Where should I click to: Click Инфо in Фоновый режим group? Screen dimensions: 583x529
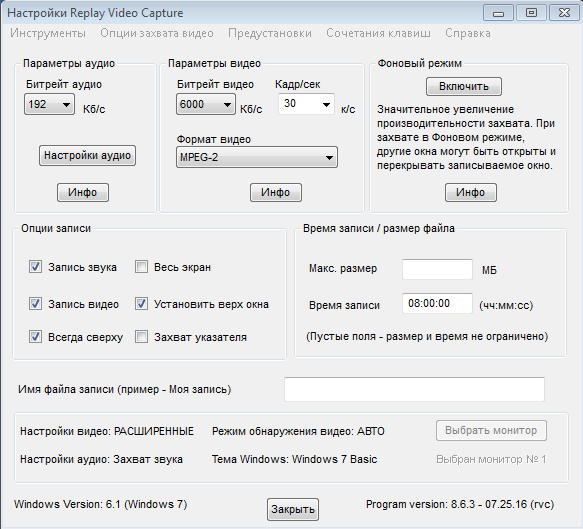(x=471, y=192)
